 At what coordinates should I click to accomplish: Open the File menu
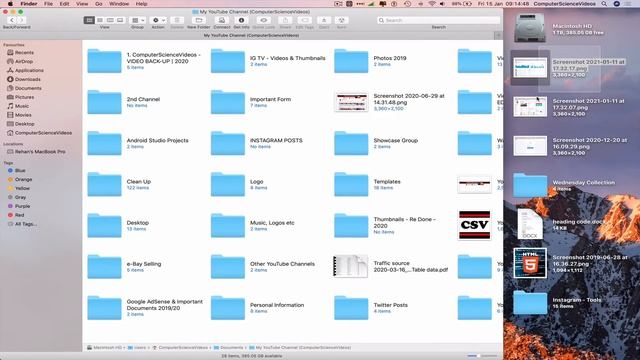(x=48, y=4)
